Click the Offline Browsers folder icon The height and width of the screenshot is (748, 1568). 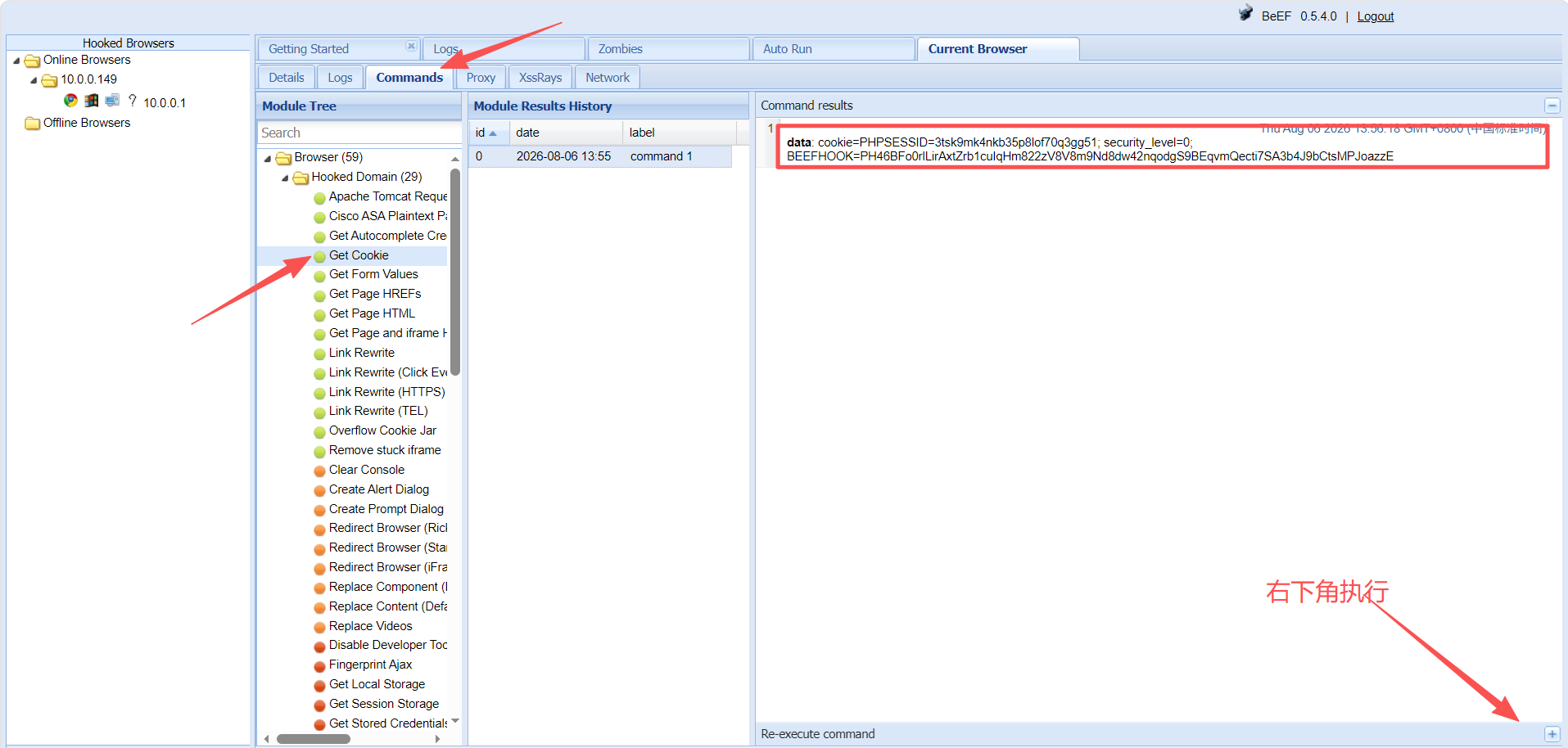pyautogui.click(x=33, y=124)
